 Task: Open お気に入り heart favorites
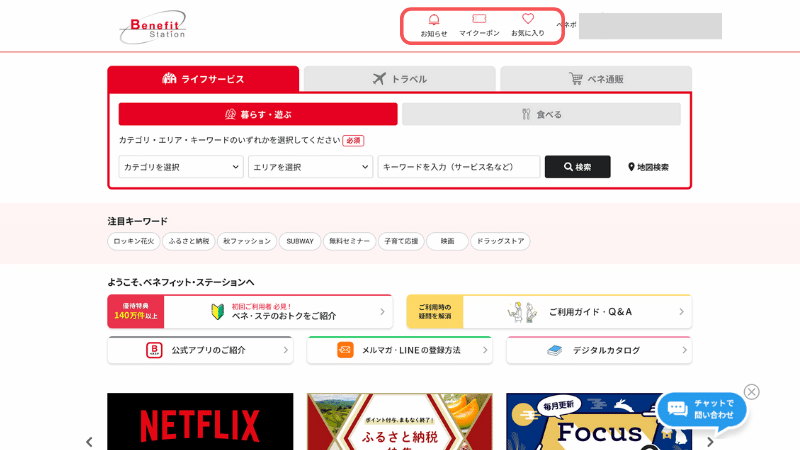(x=528, y=26)
